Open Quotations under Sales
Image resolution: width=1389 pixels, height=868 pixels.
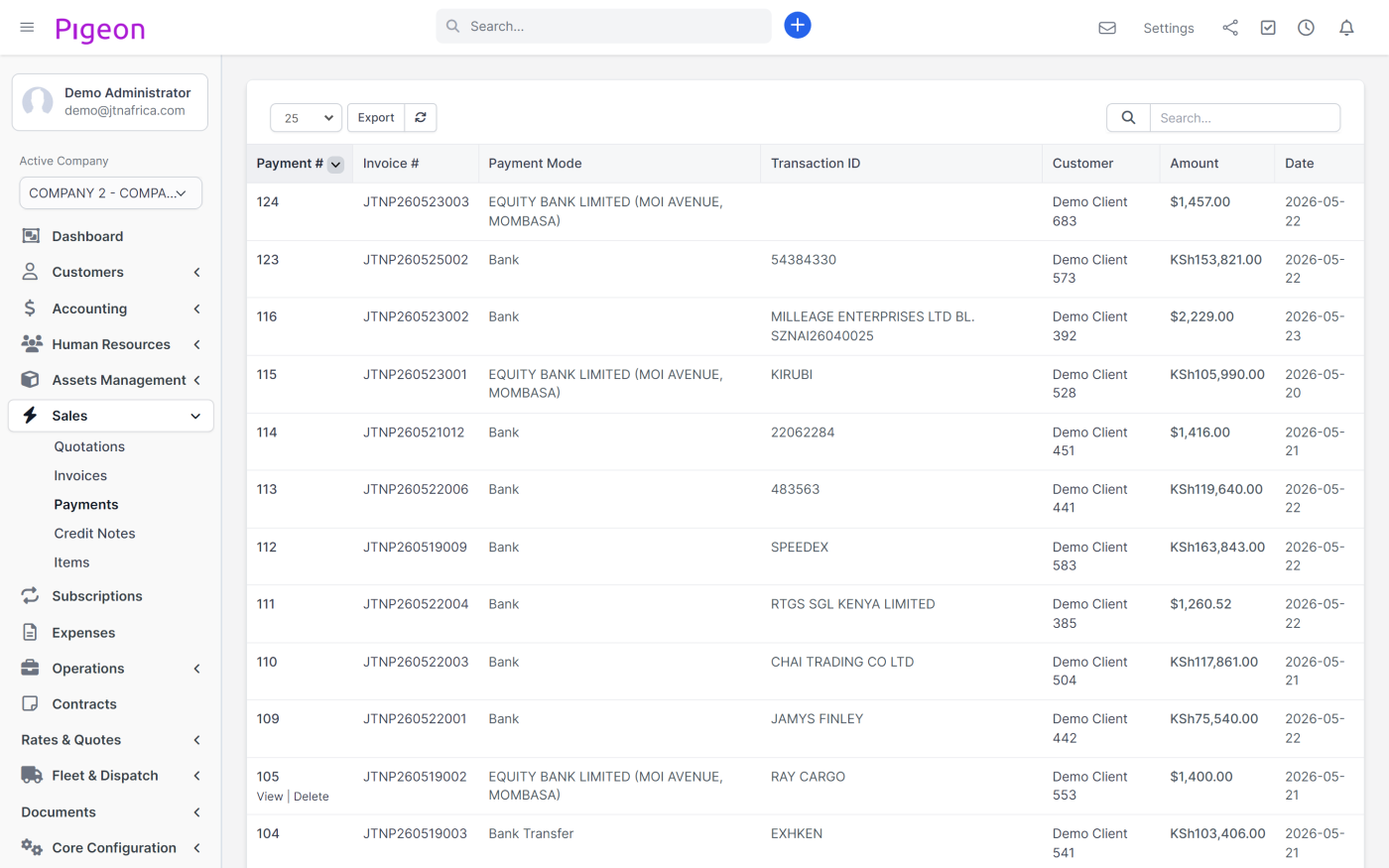(x=89, y=446)
